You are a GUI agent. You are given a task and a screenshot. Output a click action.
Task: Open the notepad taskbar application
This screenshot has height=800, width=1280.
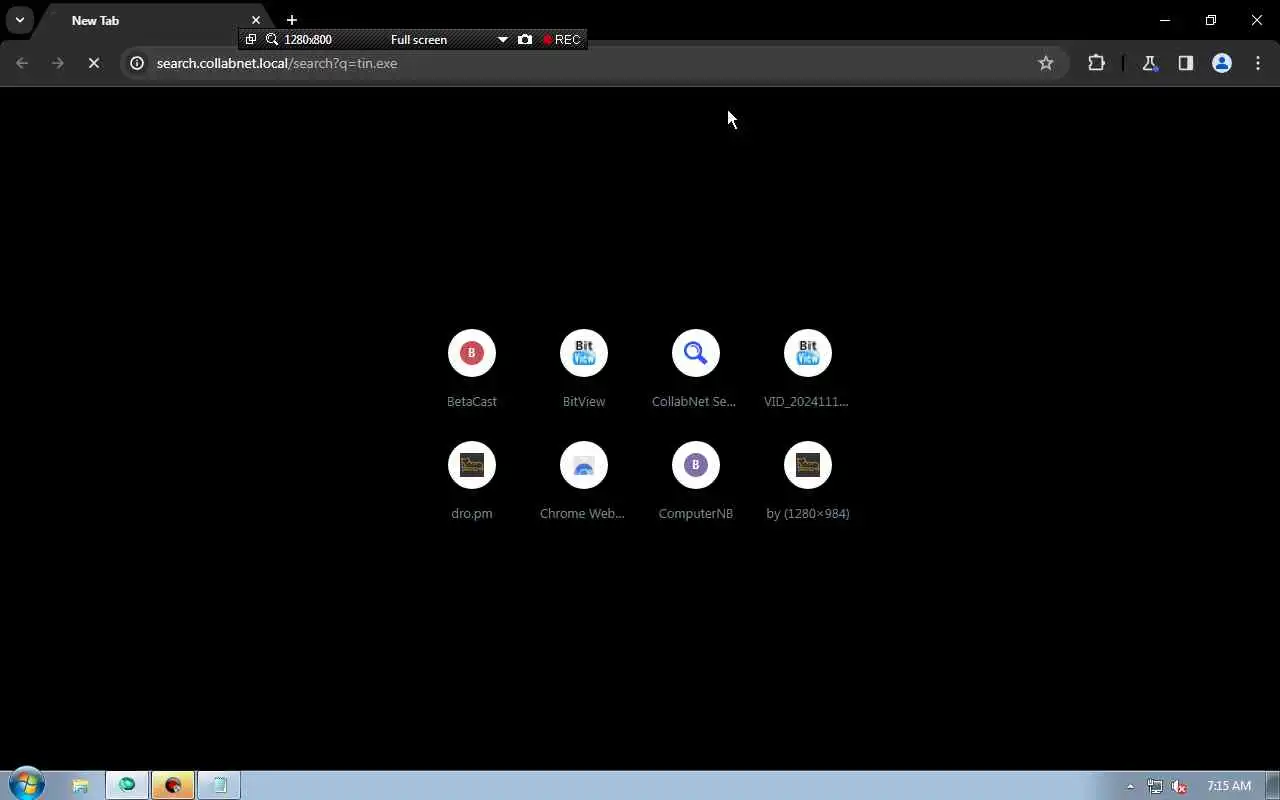[x=219, y=785]
